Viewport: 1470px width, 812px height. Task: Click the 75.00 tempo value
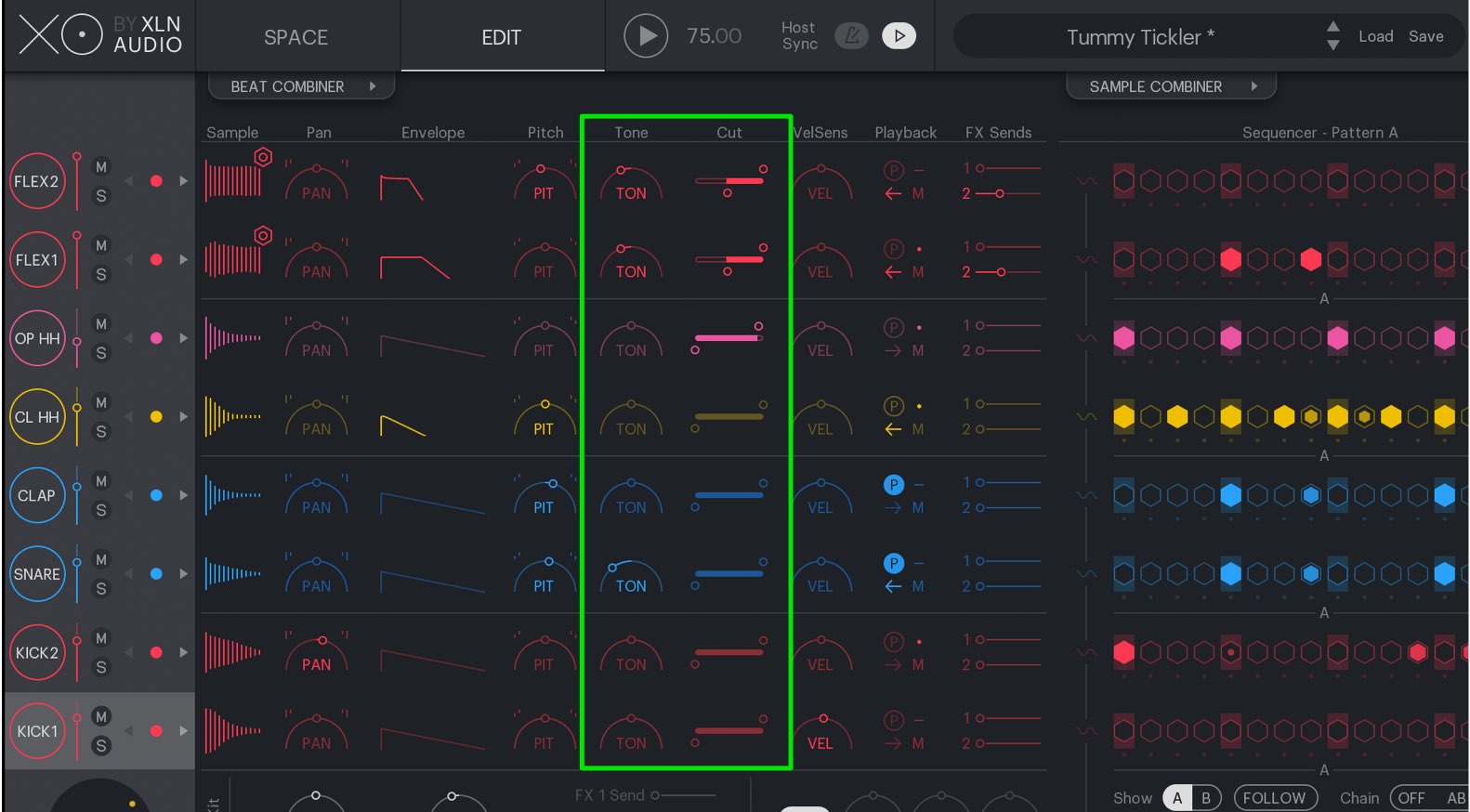(714, 36)
